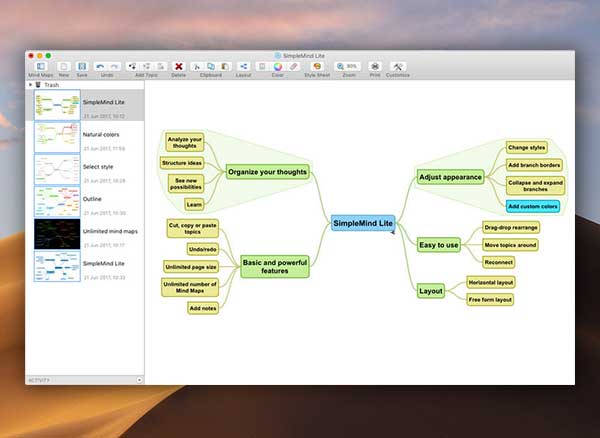Screen dimensions: 600x438
Task: Open the blue-themed SimpleMind Lite thumbnail
Action: pyautogui.click(x=57, y=266)
